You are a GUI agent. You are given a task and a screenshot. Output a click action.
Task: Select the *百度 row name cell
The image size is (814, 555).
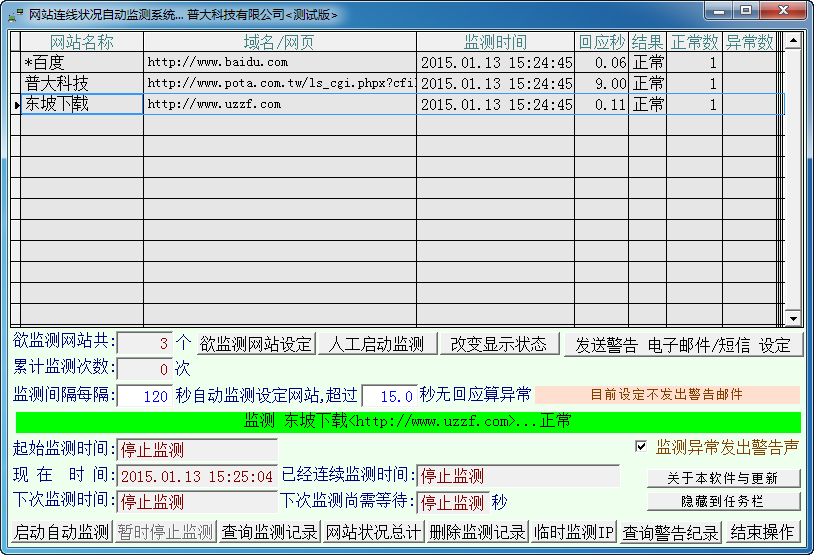82,62
